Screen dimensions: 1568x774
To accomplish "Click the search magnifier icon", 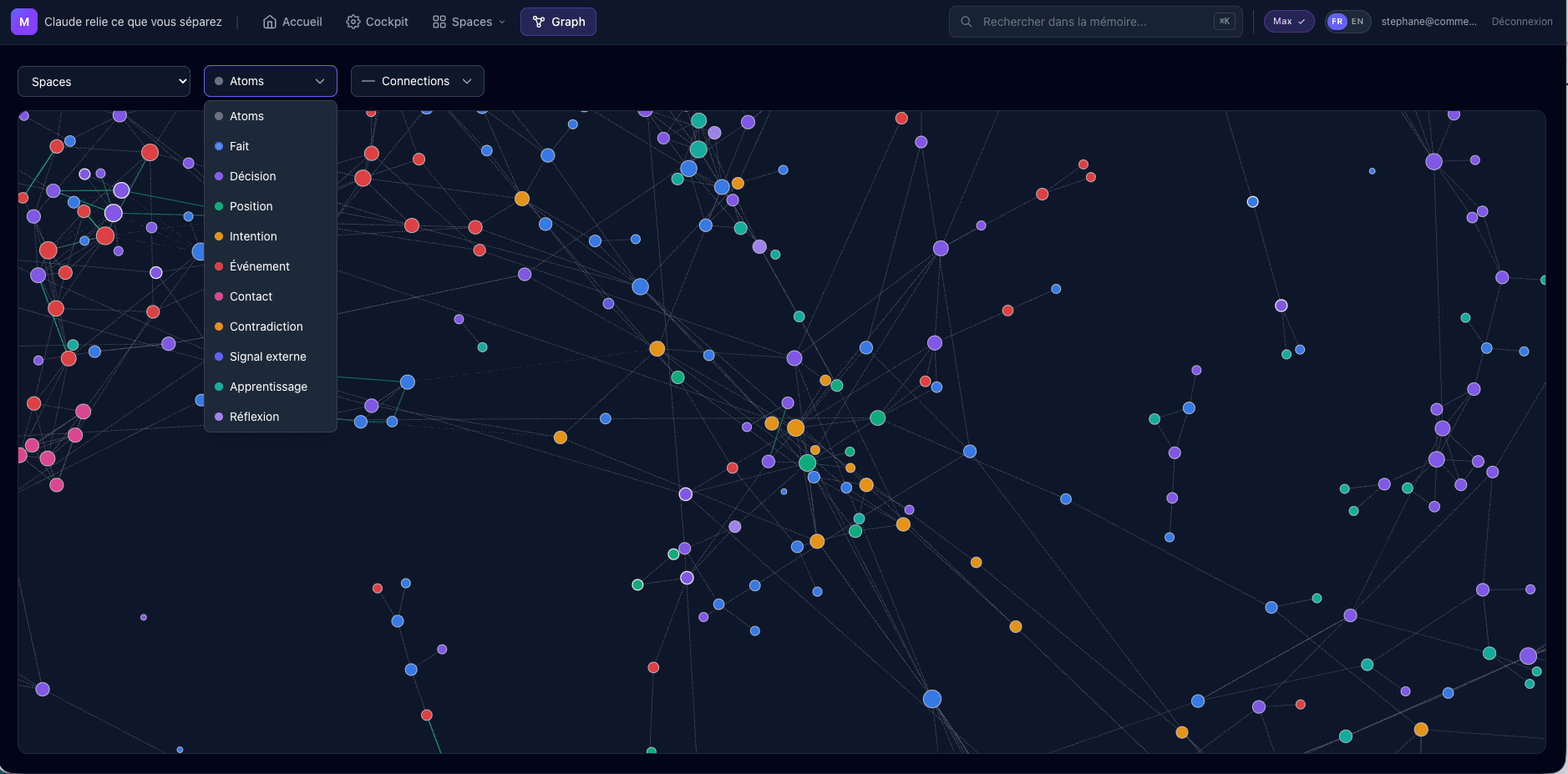I will tap(967, 22).
